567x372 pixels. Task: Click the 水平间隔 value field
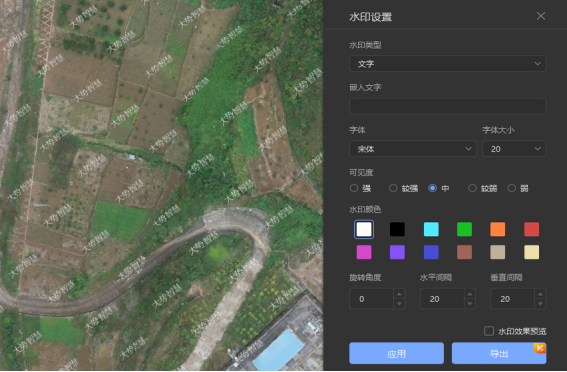(x=442, y=299)
